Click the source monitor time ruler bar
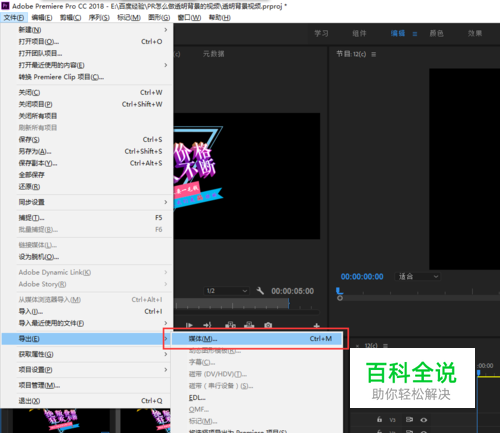 [232, 303]
